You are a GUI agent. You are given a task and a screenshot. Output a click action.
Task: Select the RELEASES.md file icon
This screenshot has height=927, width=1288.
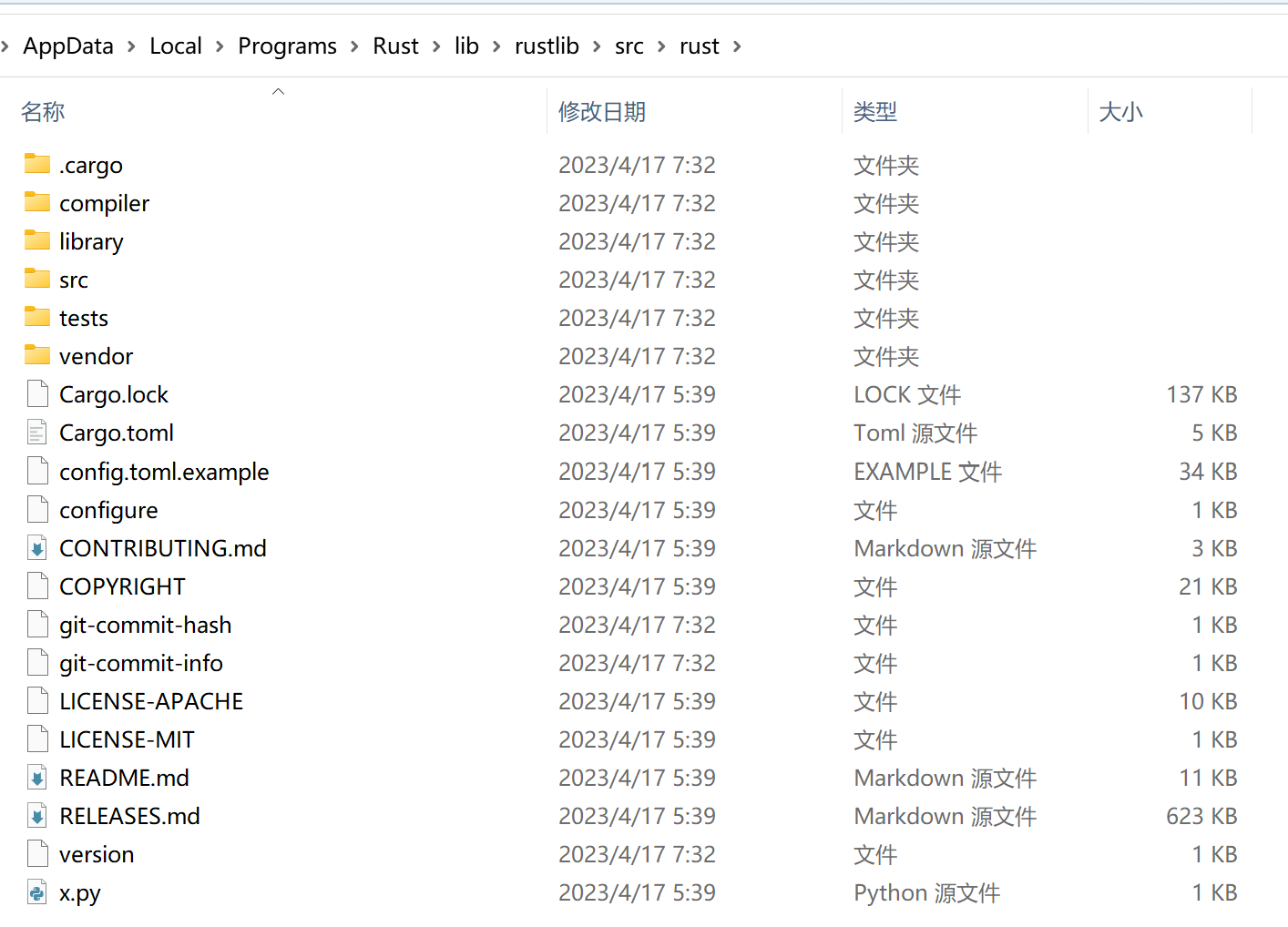pos(37,816)
